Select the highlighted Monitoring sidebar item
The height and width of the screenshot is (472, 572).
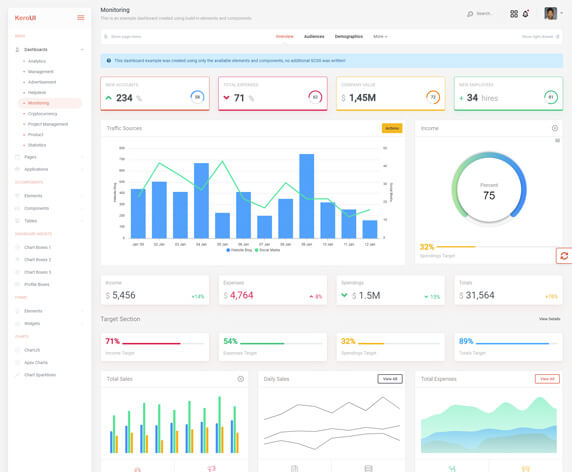point(50,103)
